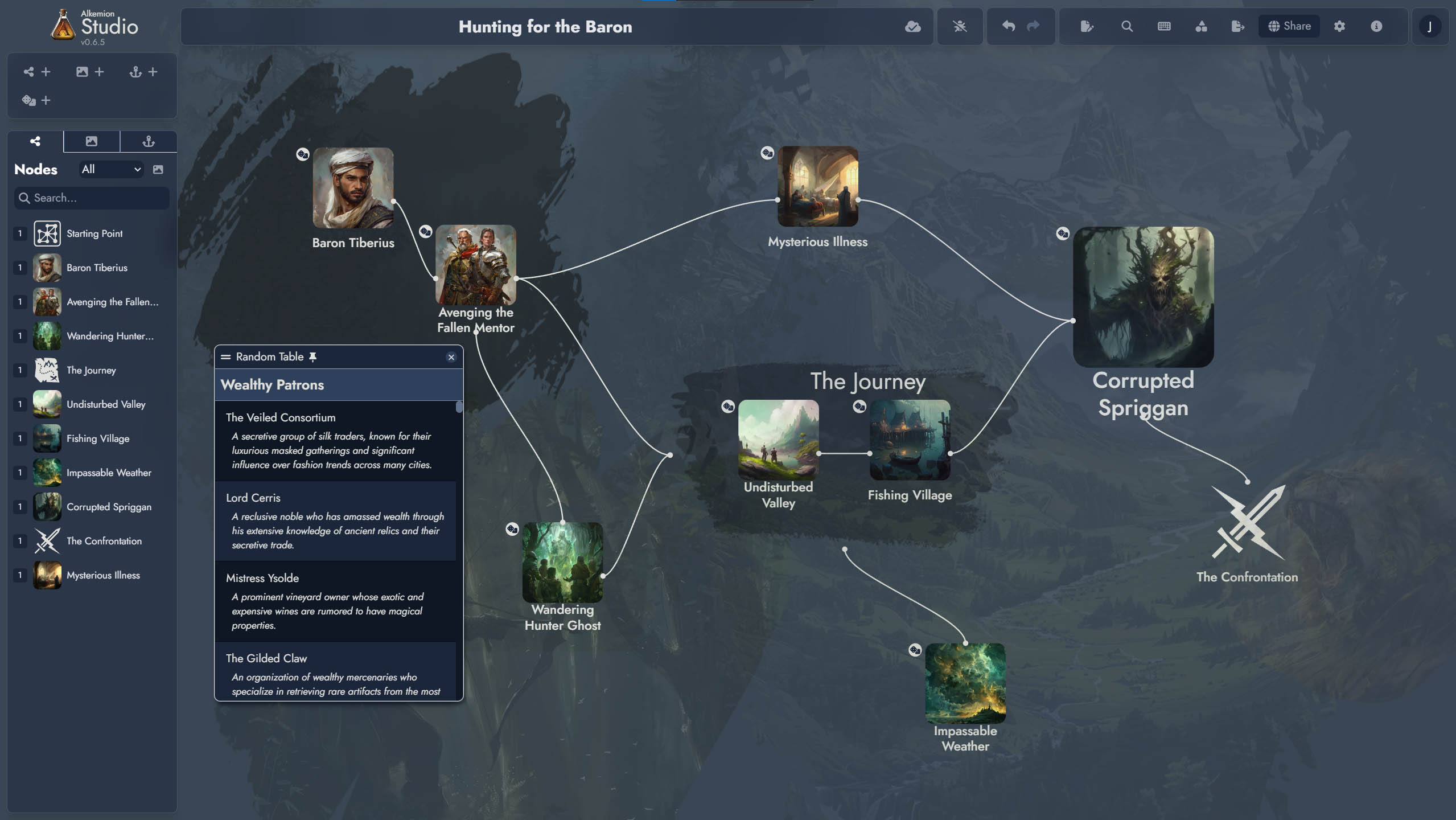Click the Baron Tiberius sidebar entry
This screenshot has width=1456, height=820.
[x=97, y=267]
